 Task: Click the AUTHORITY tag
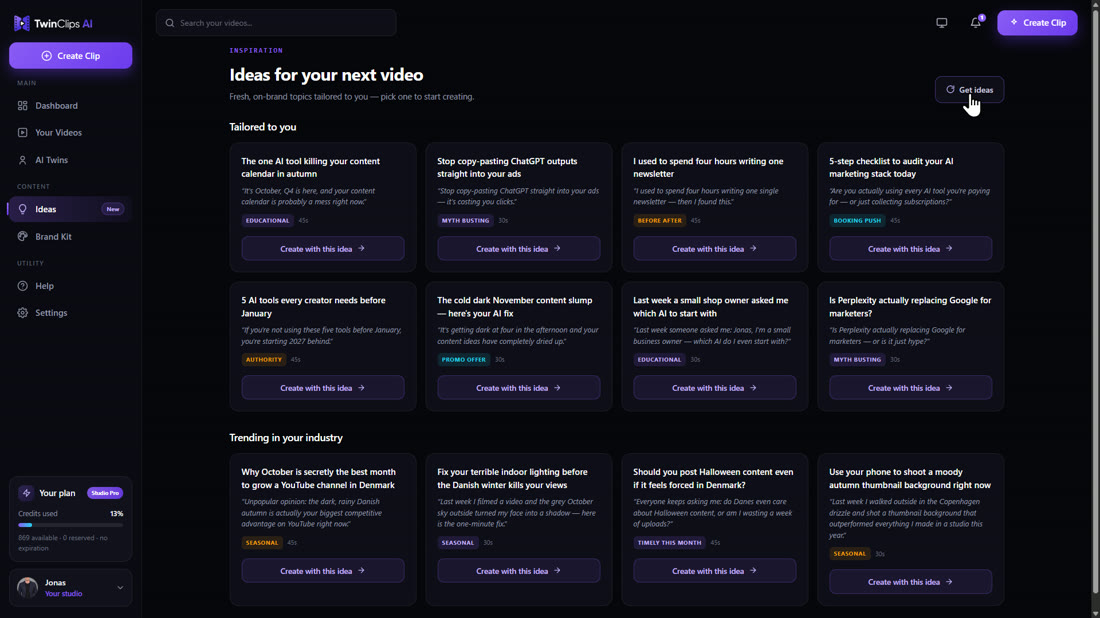click(264, 359)
